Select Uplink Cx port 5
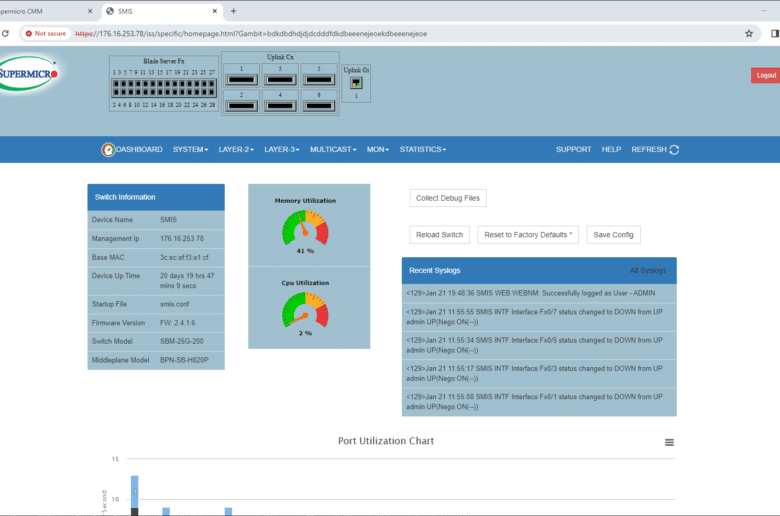780x516 pixels. coord(319,80)
